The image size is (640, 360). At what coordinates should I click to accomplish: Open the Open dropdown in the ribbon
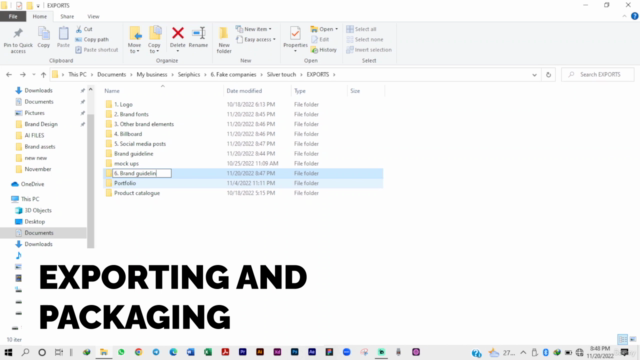[324, 29]
